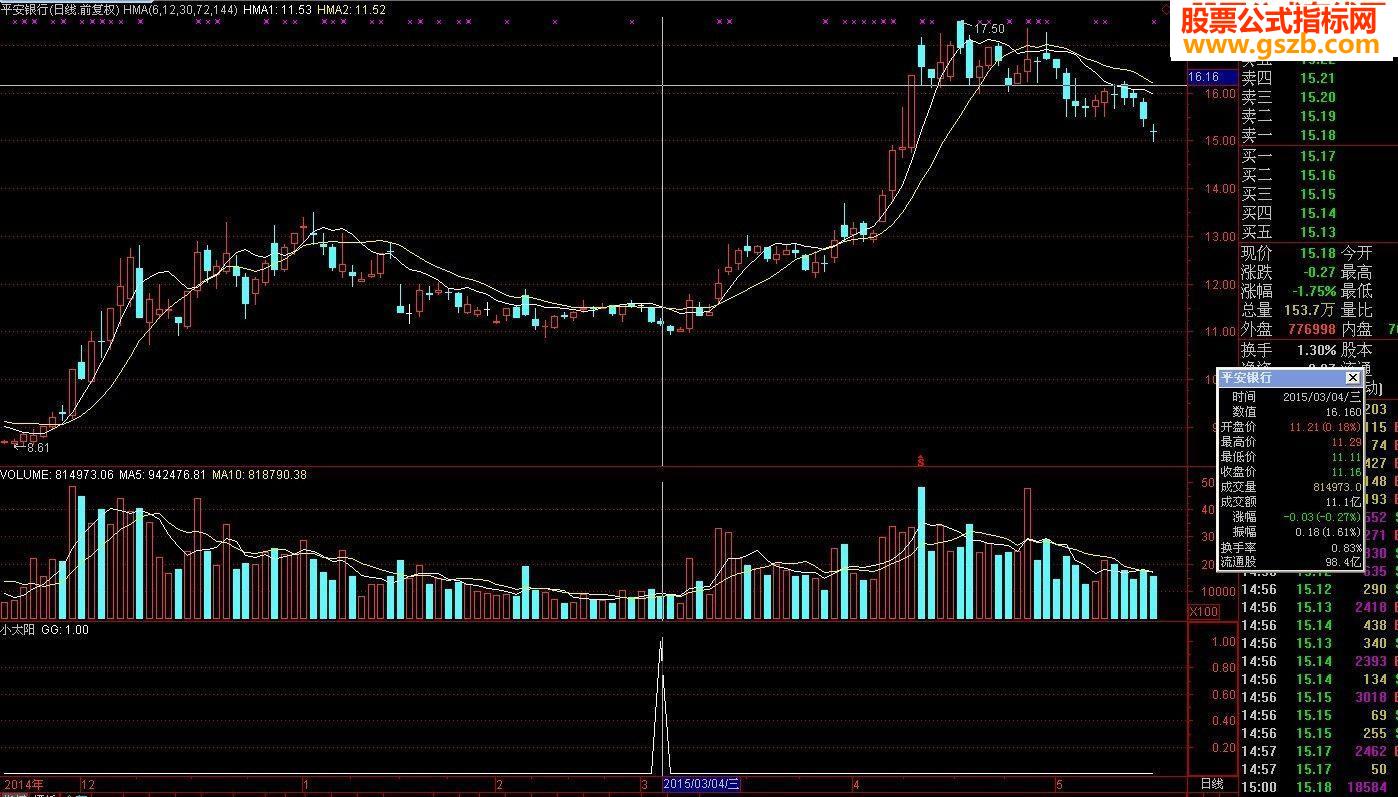
Task: Click the popup 成交量 814973.0 row
Action: (x=1290, y=487)
